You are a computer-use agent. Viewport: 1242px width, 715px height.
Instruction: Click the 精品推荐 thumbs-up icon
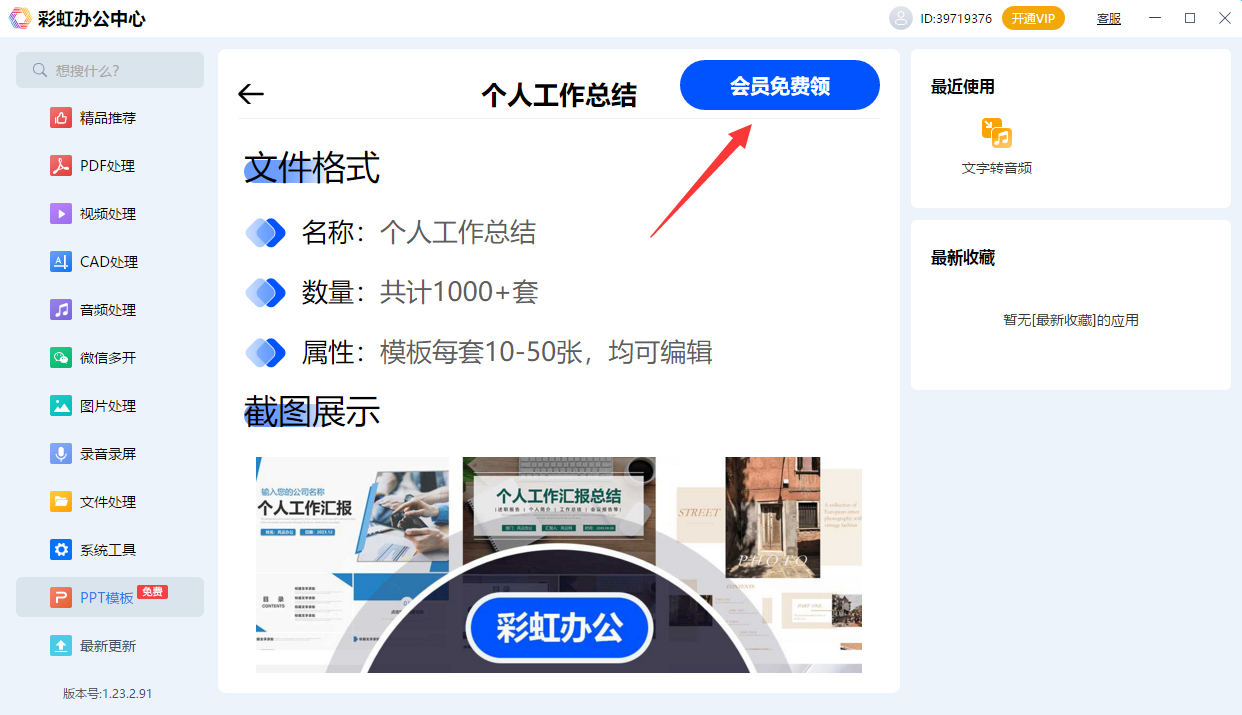[61, 118]
